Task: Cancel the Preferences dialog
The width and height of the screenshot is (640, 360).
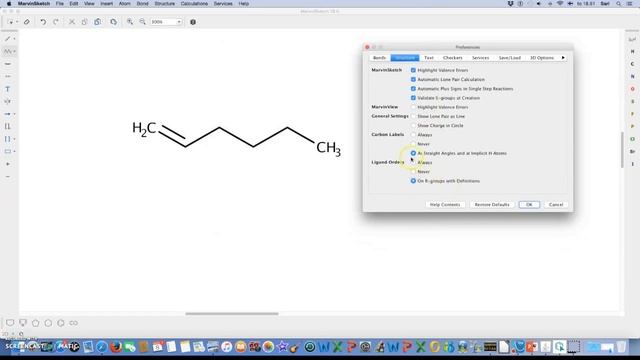Action: [556, 204]
